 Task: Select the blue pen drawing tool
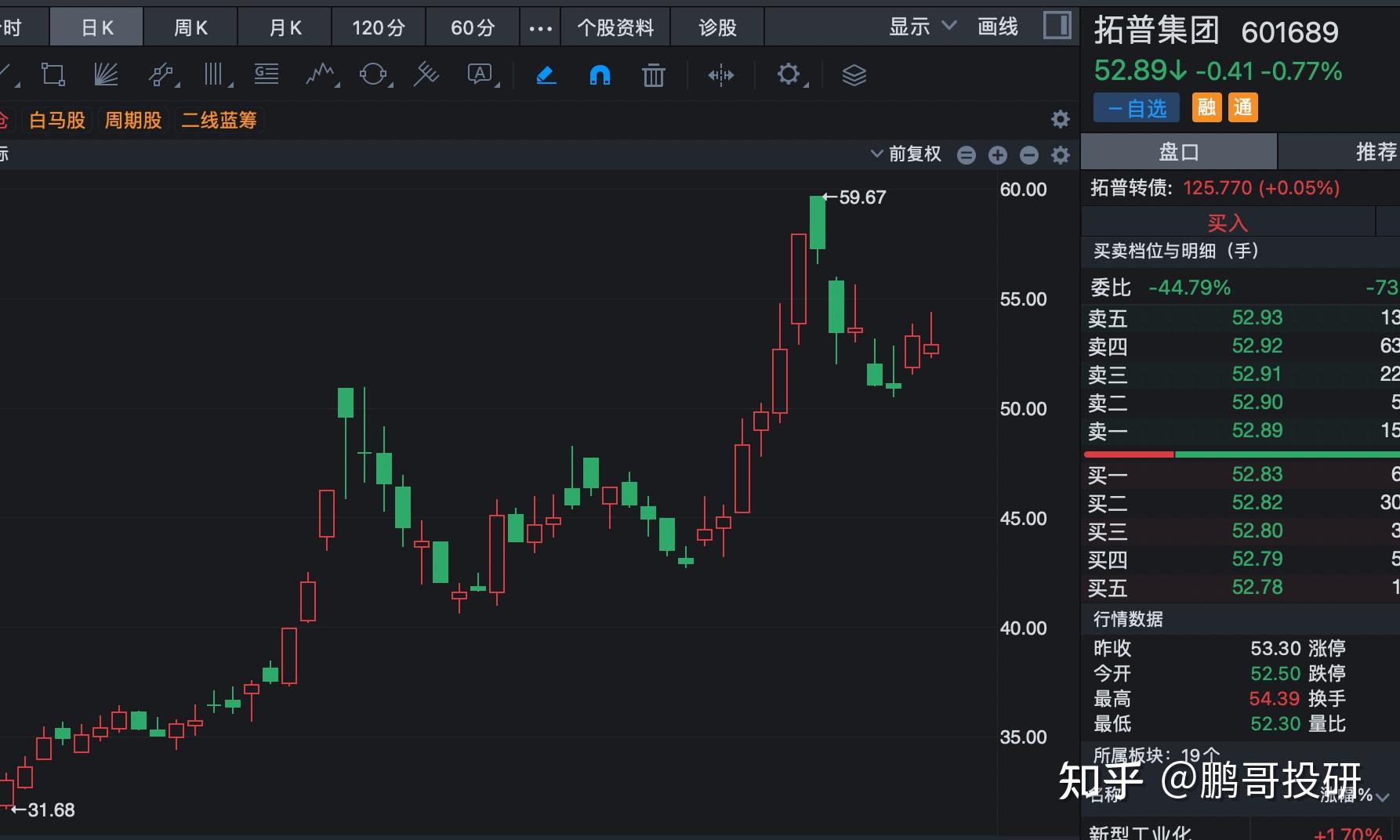click(x=546, y=74)
